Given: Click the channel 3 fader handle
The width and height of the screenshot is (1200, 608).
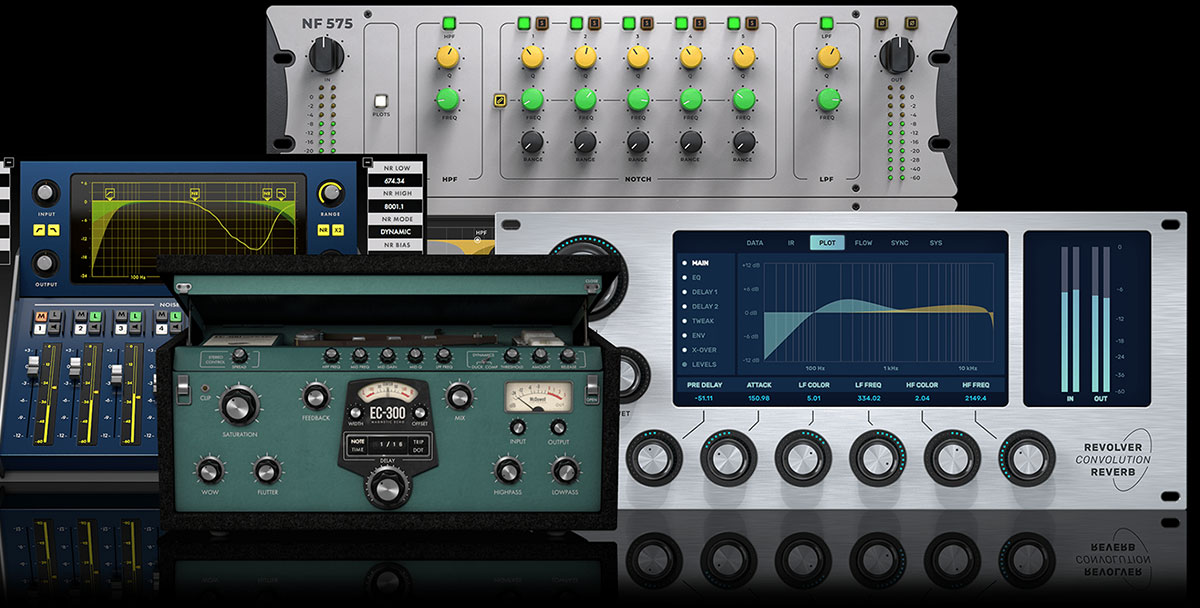Looking at the screenshot, I should pos(116,373).
